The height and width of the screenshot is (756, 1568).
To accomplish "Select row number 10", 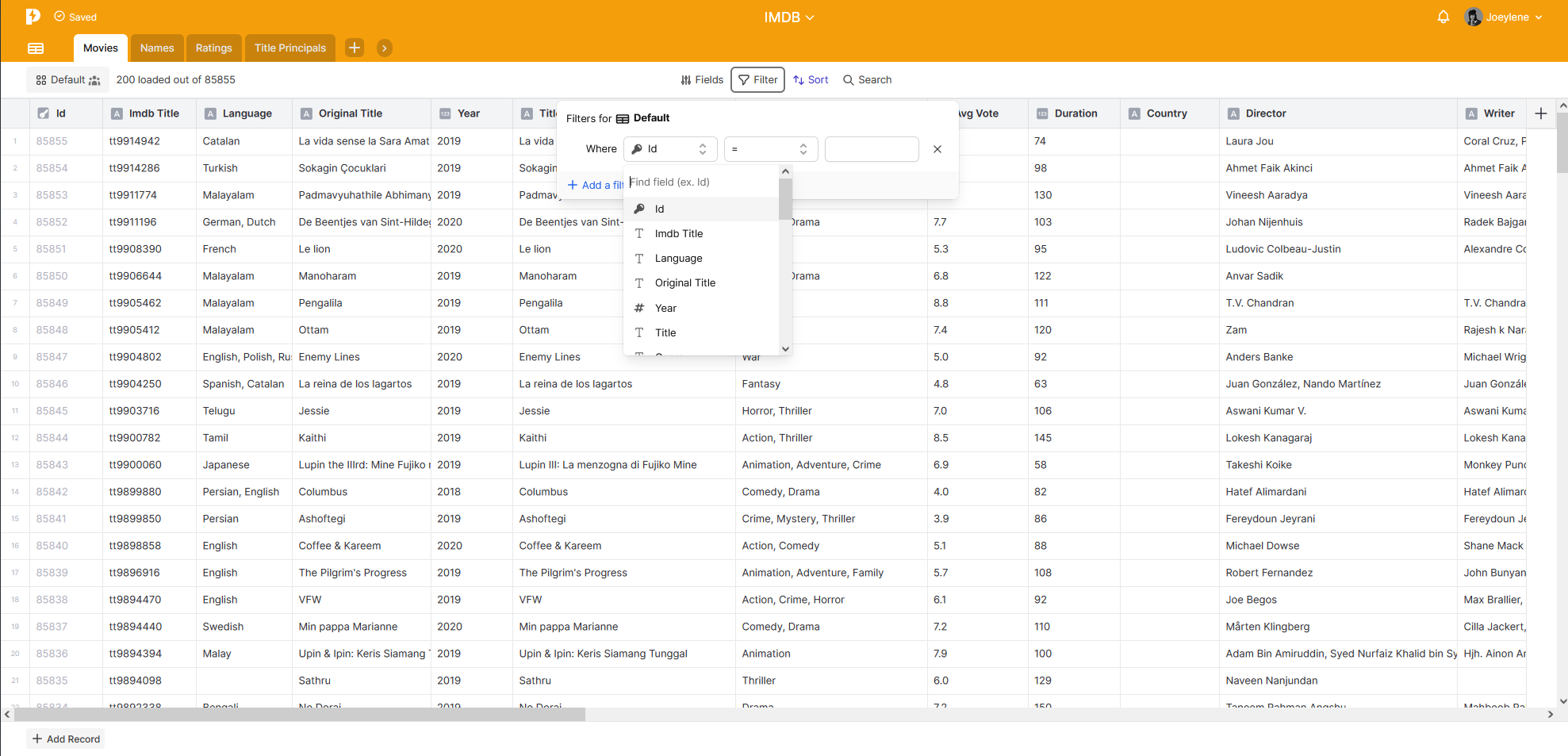I will tap(15, 384).
